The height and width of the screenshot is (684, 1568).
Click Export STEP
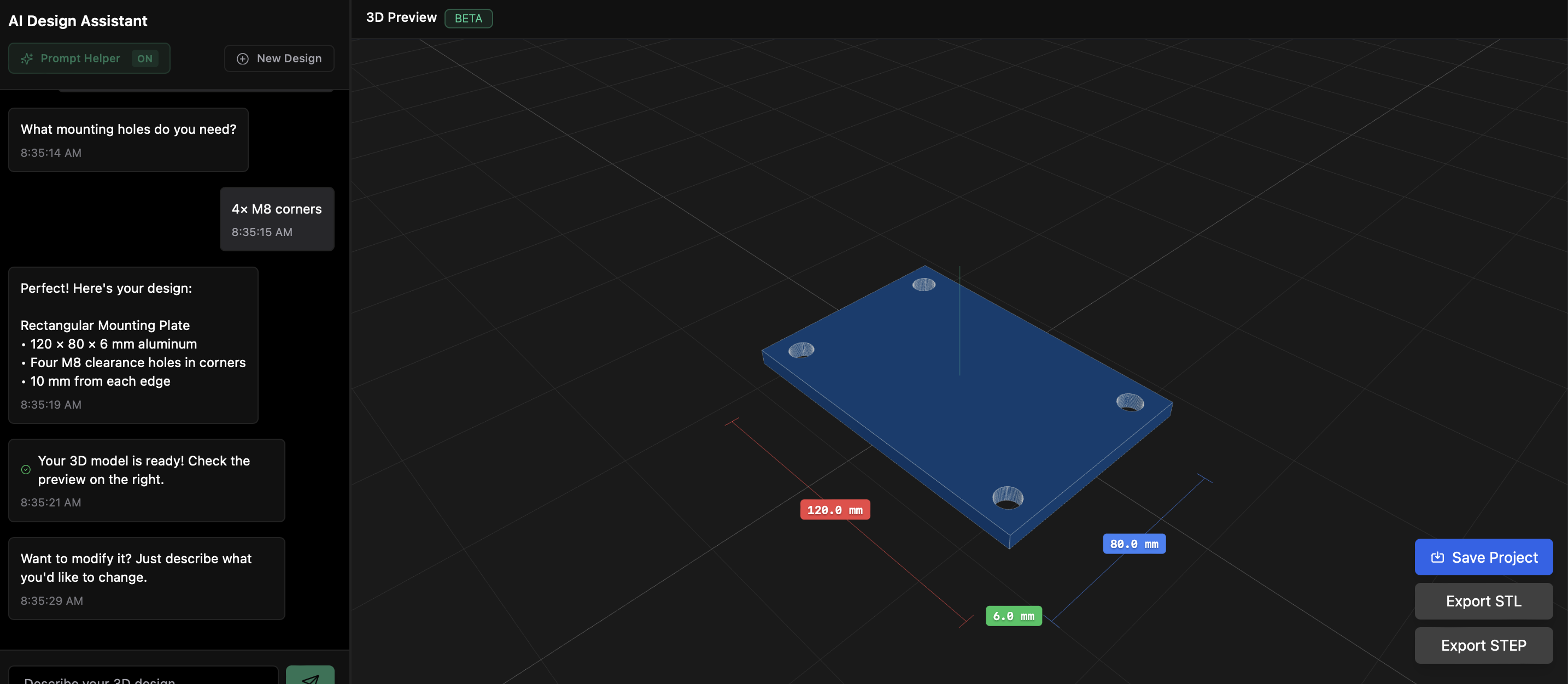(1483, 645)
